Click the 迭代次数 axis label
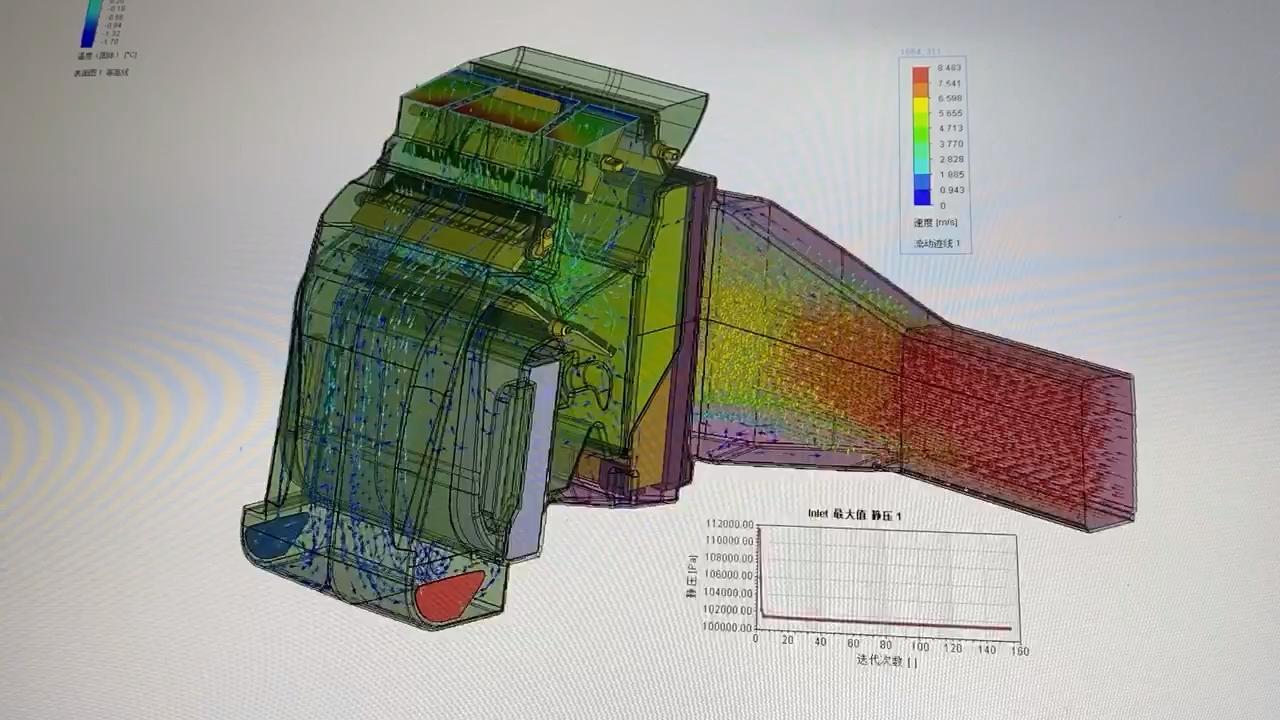Image resolution: width=1280 pixels, height=720 pixels. [886, 660]
